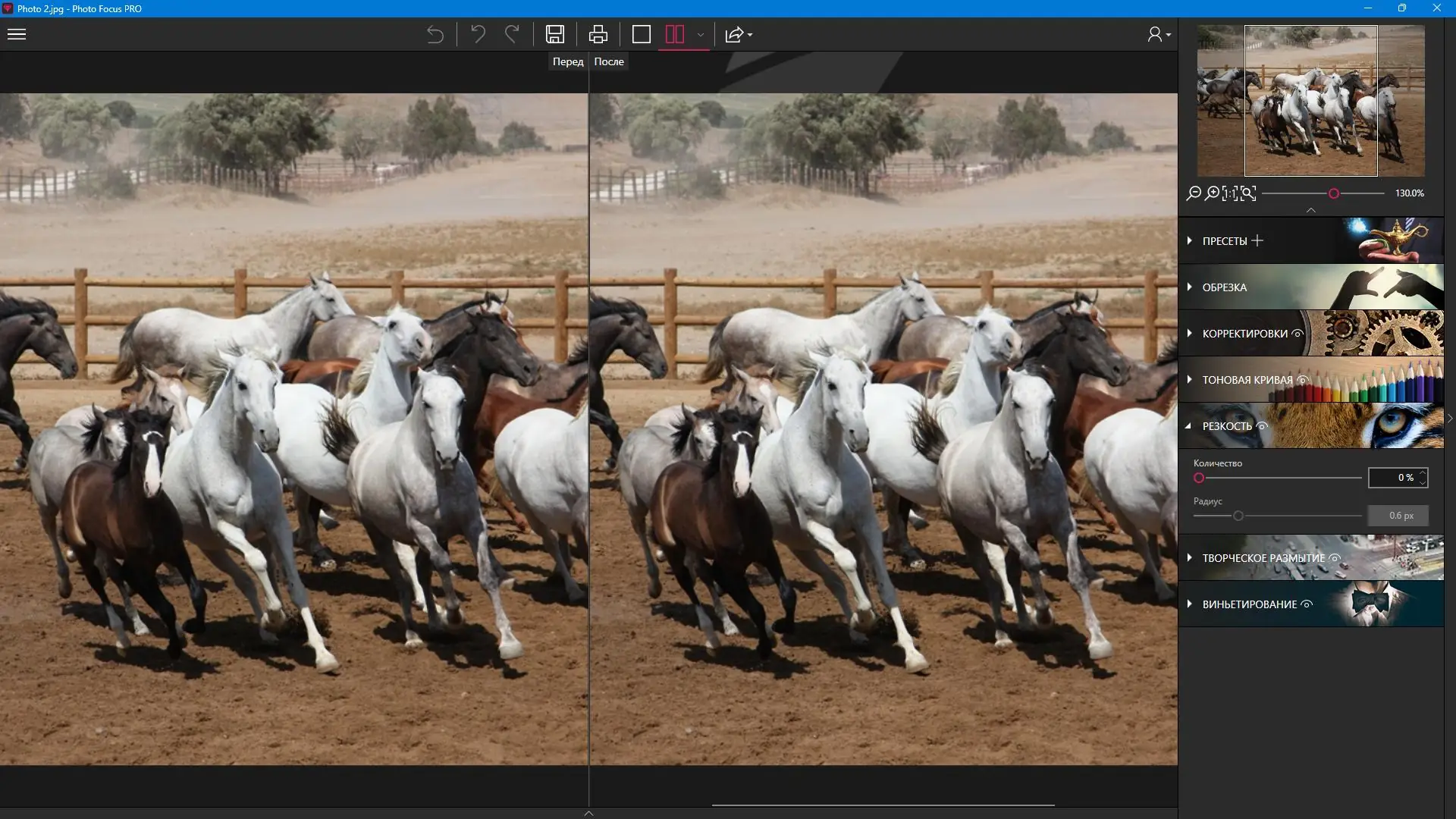This screenshot has height=819, width=1456.
Task: Click the zoom out magnifier
Action: point(1194,193)
